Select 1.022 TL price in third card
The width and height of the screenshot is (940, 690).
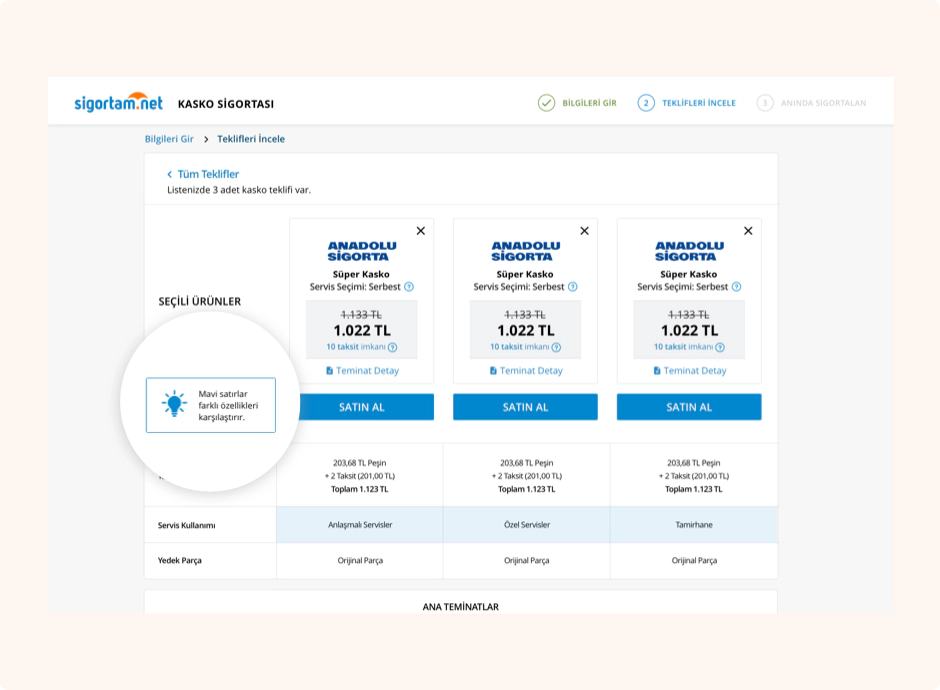click(x=689, y=330)
